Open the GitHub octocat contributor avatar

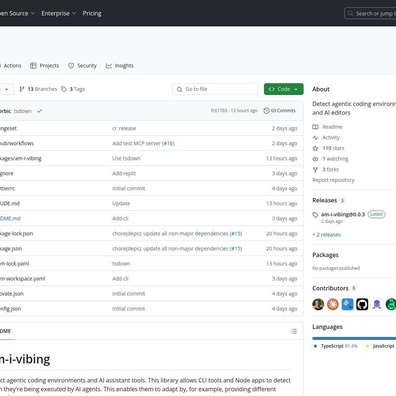click(x=362, y=304)
